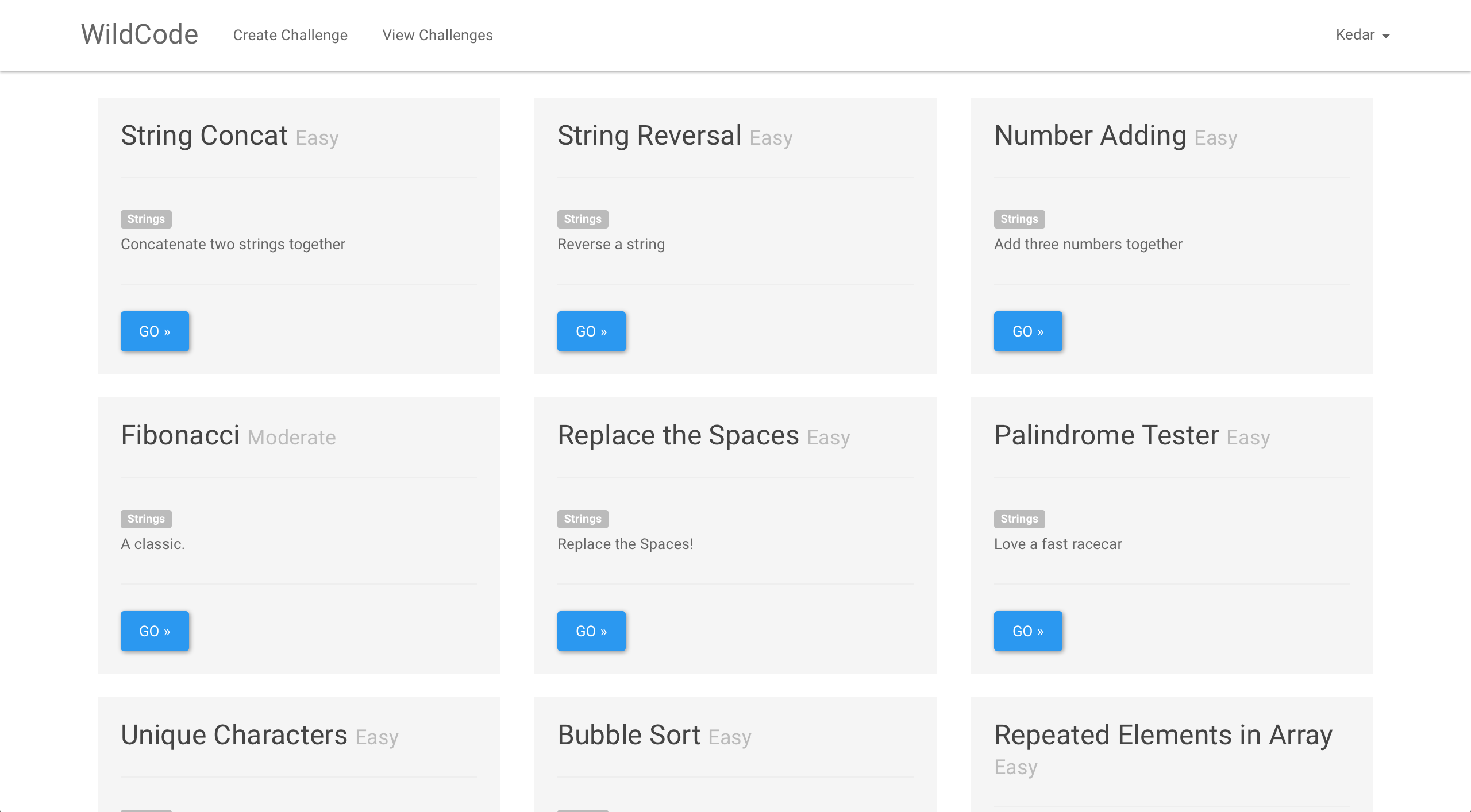Click the Unique Characters card title
The height and width of the screenshot is (812, 1471).
pos(234,735)
